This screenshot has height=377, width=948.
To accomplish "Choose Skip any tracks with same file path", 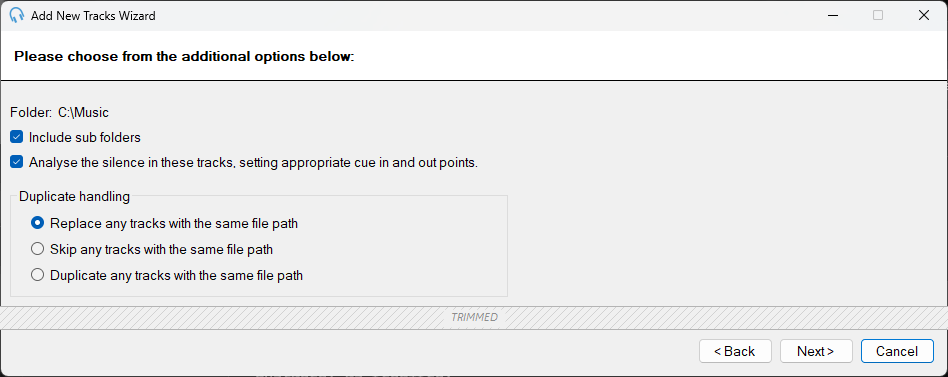I will click(37, 249).
